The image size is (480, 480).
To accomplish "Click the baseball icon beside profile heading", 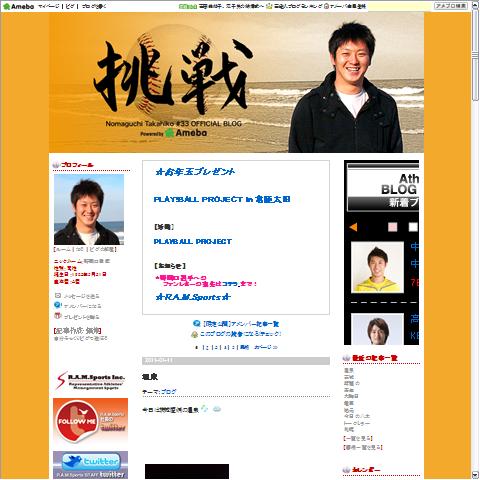I will click(56, 165).
